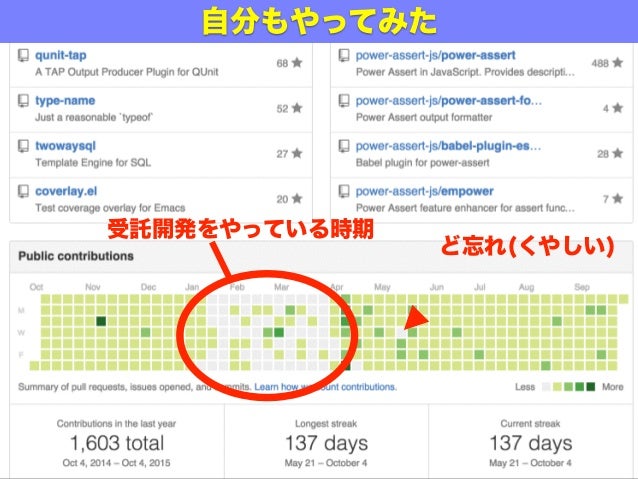Viewport: 638px width, 479px height.
Task: Click the star icon for qunit-tap
Action: coord(297,63)
